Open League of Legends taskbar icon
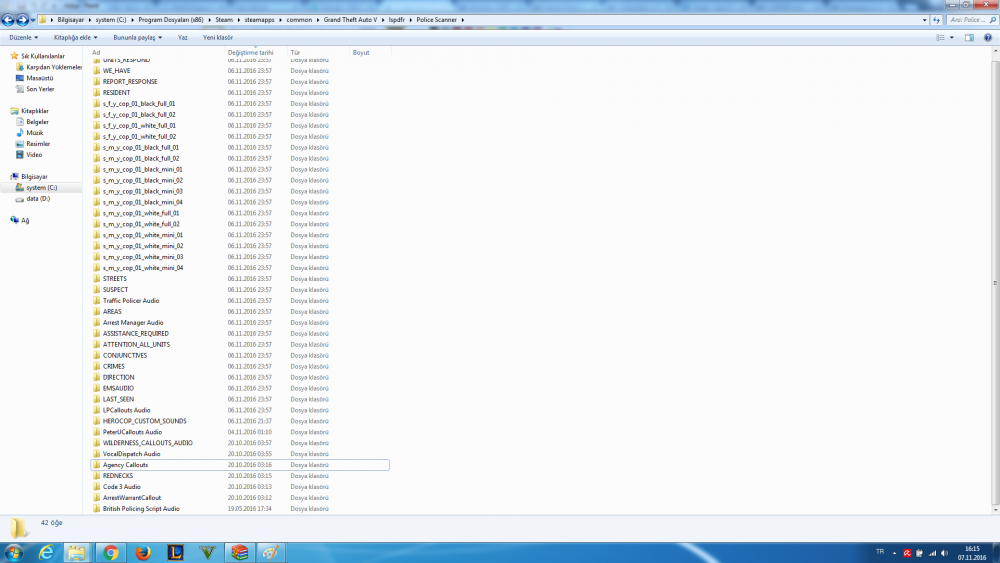The width and height of the screenshot is (1000, 563). (175, 553)
